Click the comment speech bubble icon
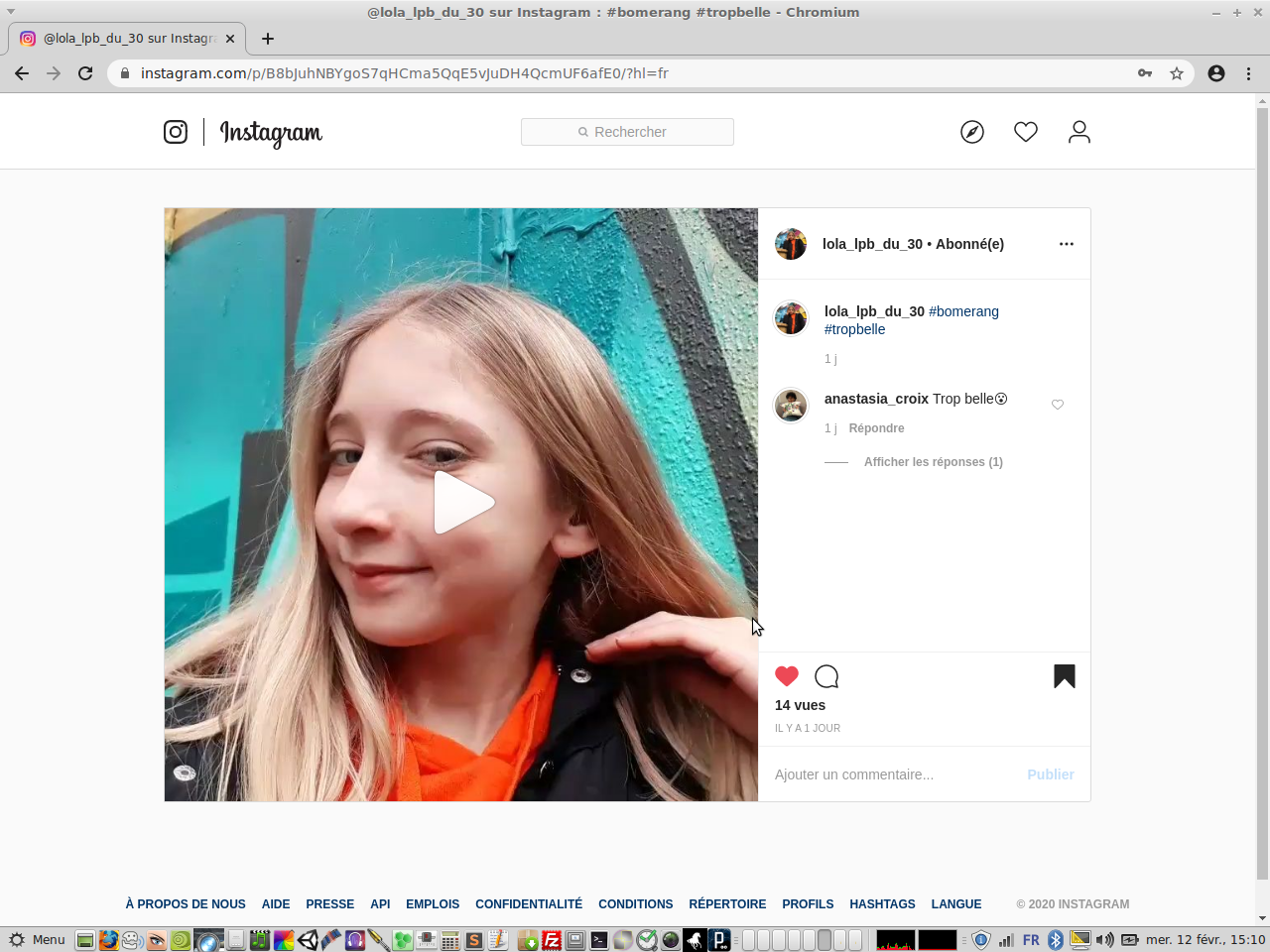 (825, 677)
